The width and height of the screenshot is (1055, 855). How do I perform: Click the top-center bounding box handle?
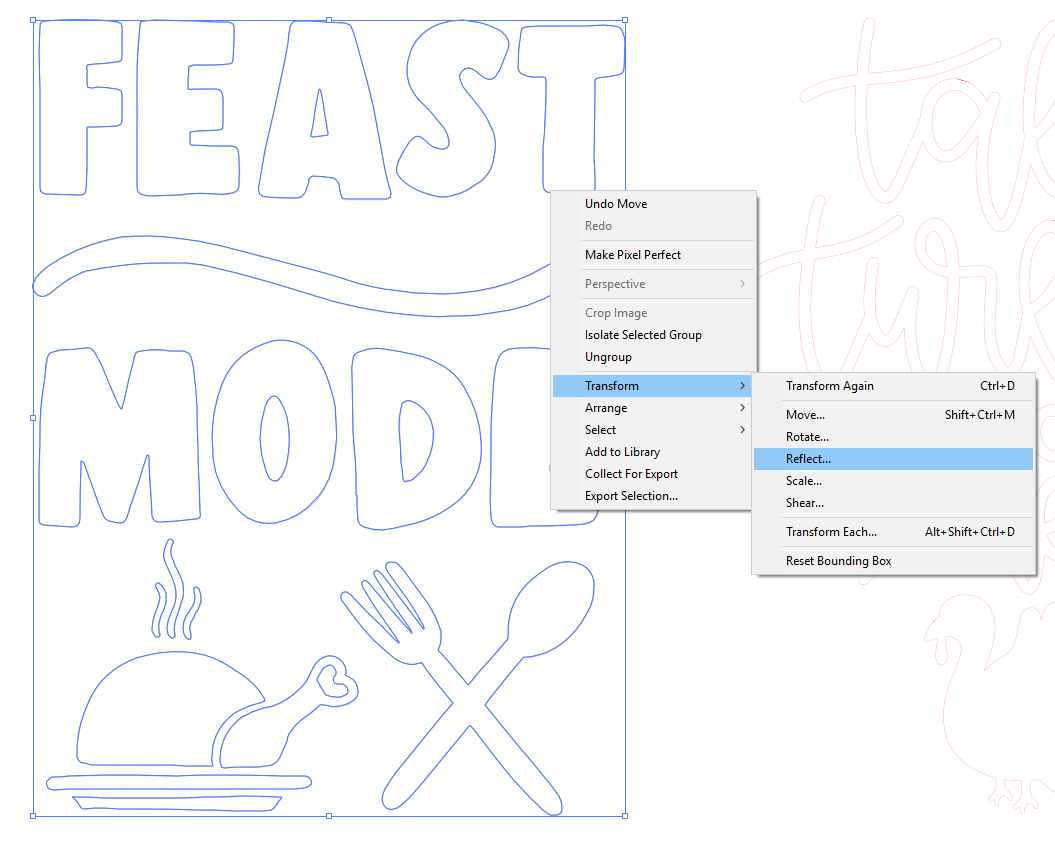pos(329,19)
